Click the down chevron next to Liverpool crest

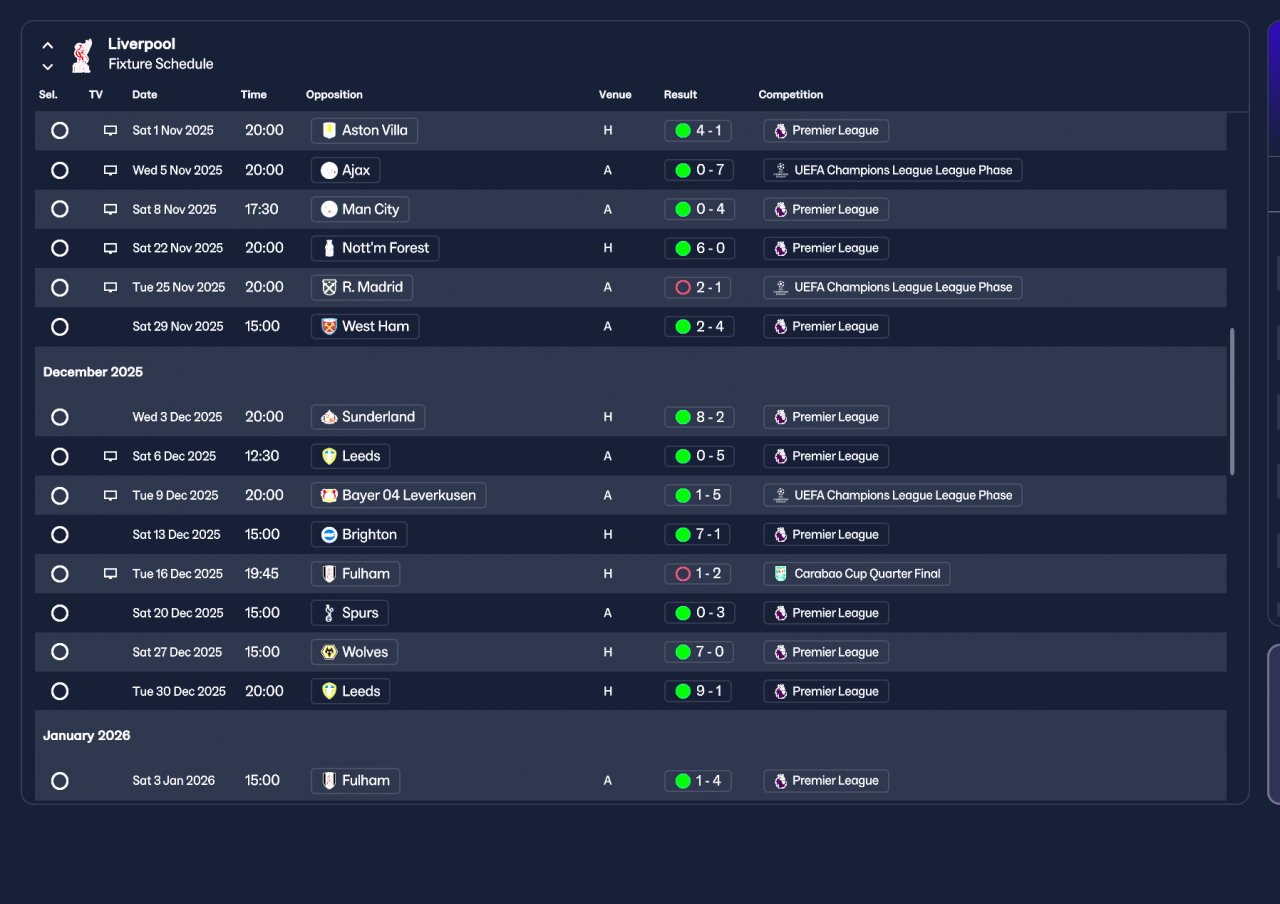48,67
